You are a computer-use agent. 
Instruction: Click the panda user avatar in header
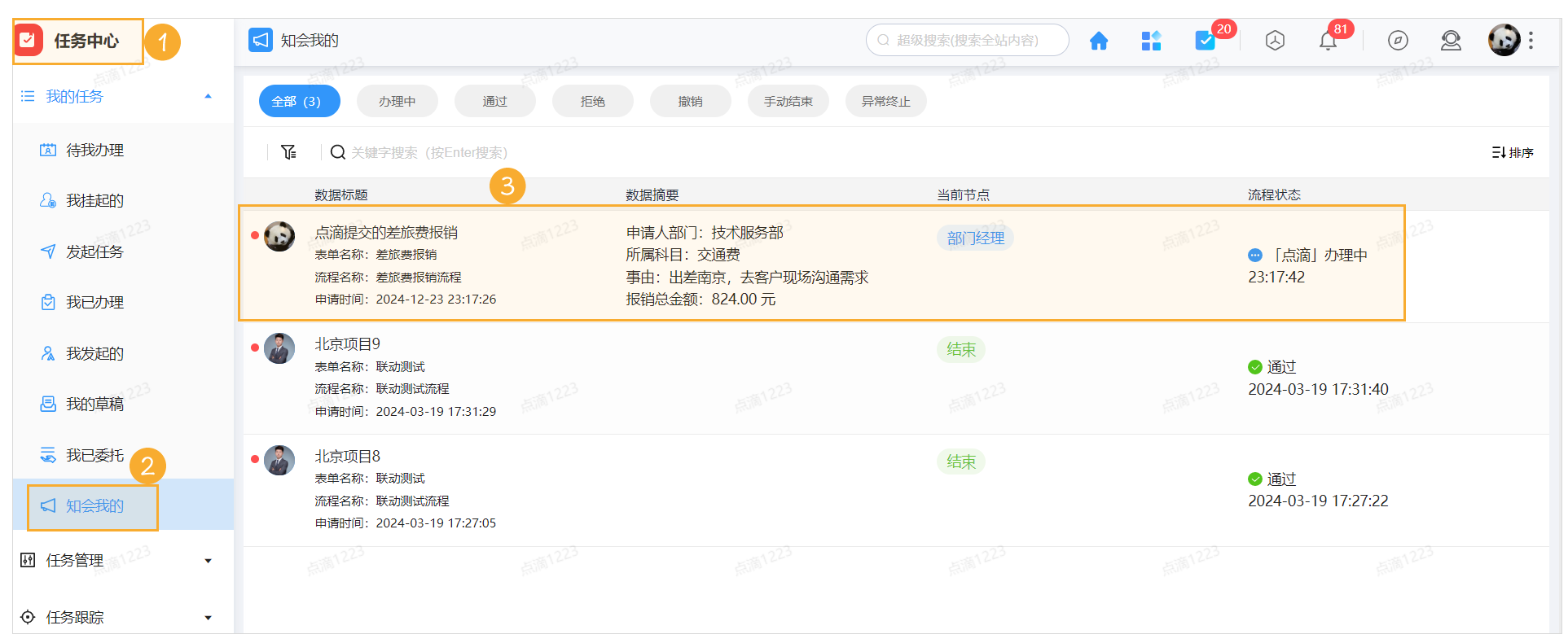(x=1504, y=40)
